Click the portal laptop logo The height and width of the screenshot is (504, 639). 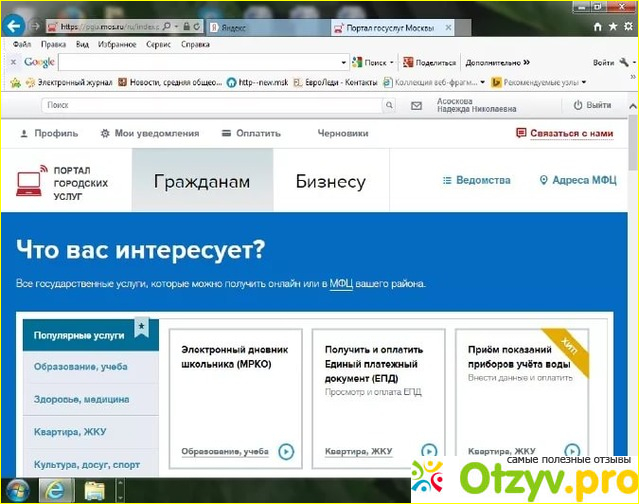click(x=29, y=182)
